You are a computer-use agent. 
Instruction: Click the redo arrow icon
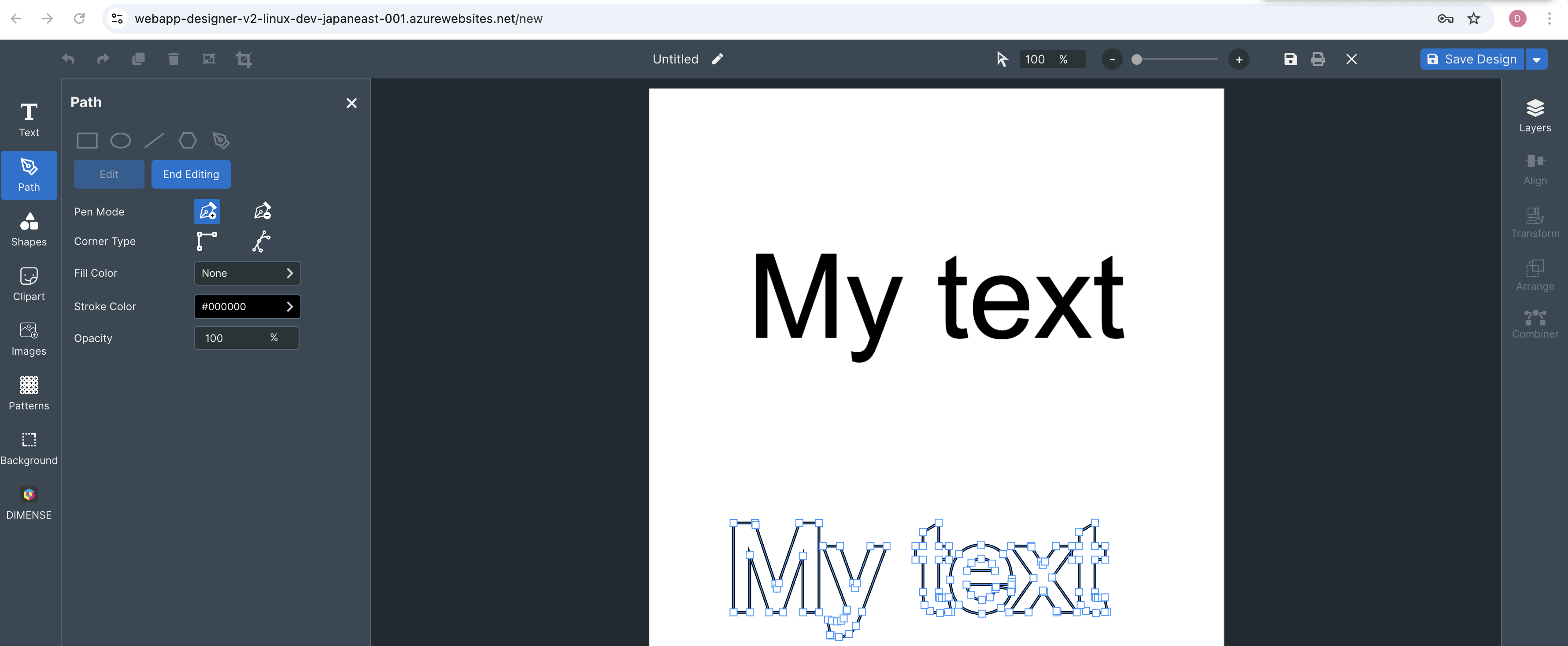click(104, 59)
